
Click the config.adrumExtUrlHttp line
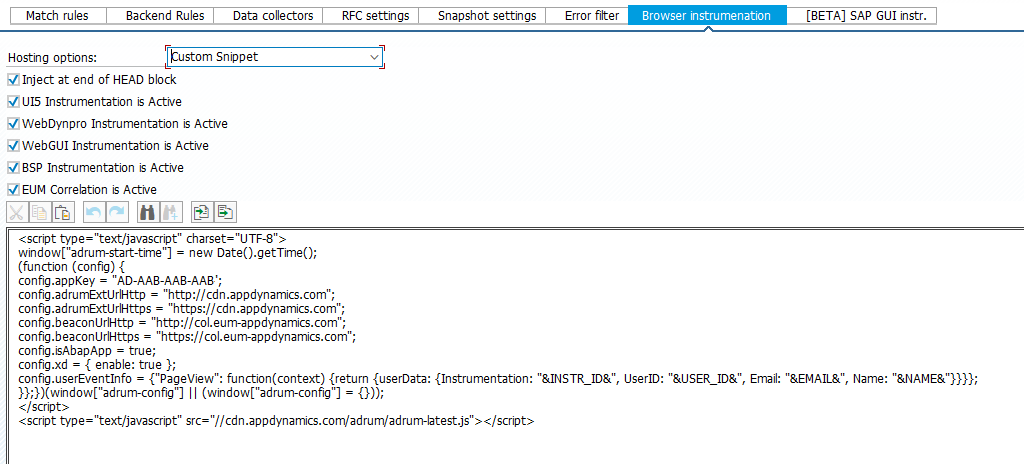pyautogui.click(x=177, y=295)
